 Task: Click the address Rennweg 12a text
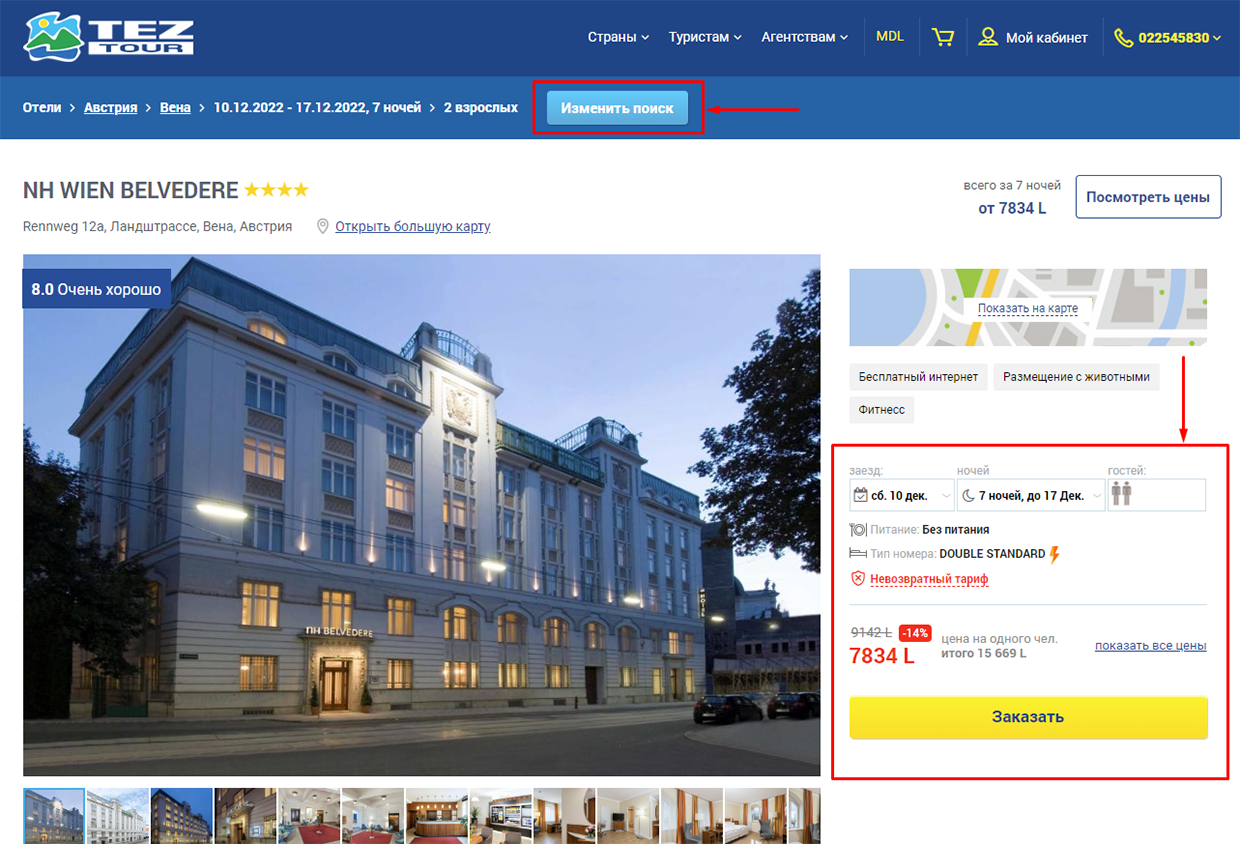(x=157, y=226)
